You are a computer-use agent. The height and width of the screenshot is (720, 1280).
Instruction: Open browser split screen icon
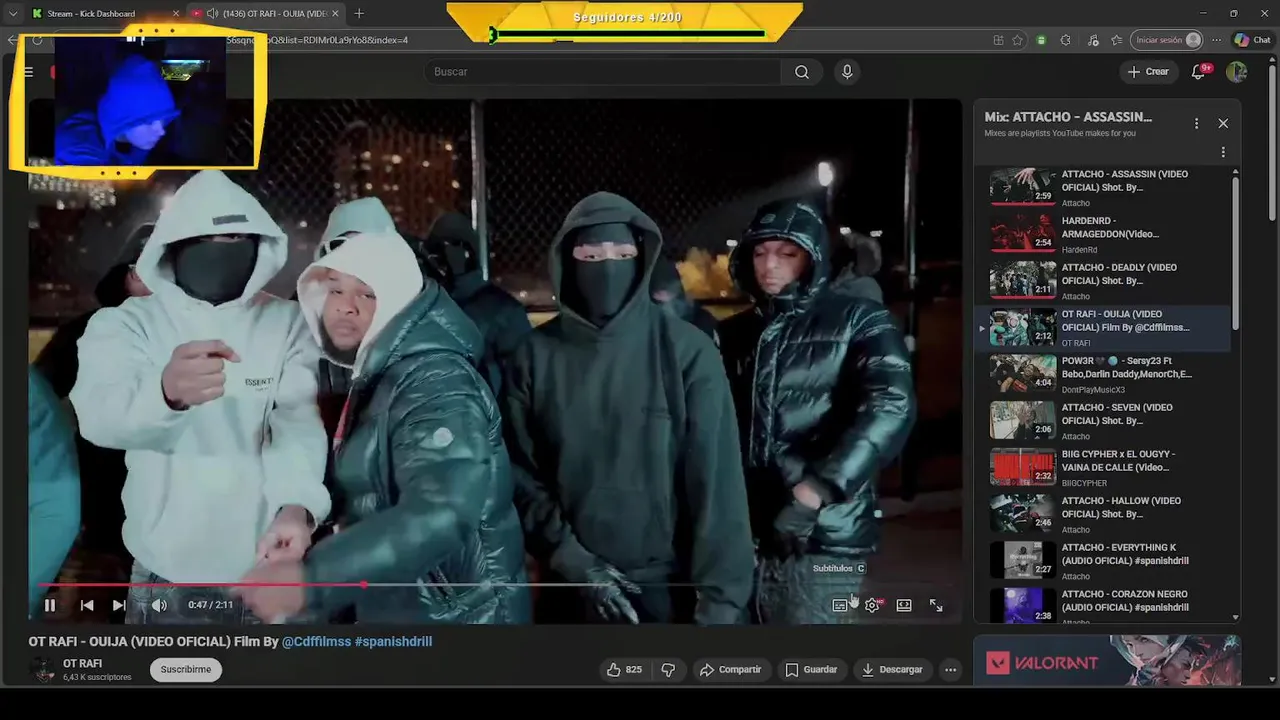tap(998, 40)
